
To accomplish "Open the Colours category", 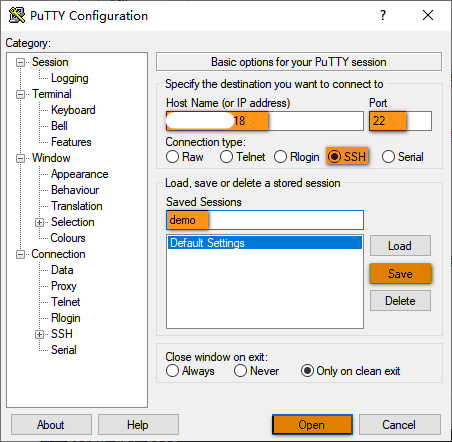I will click(x=68, y=238).
